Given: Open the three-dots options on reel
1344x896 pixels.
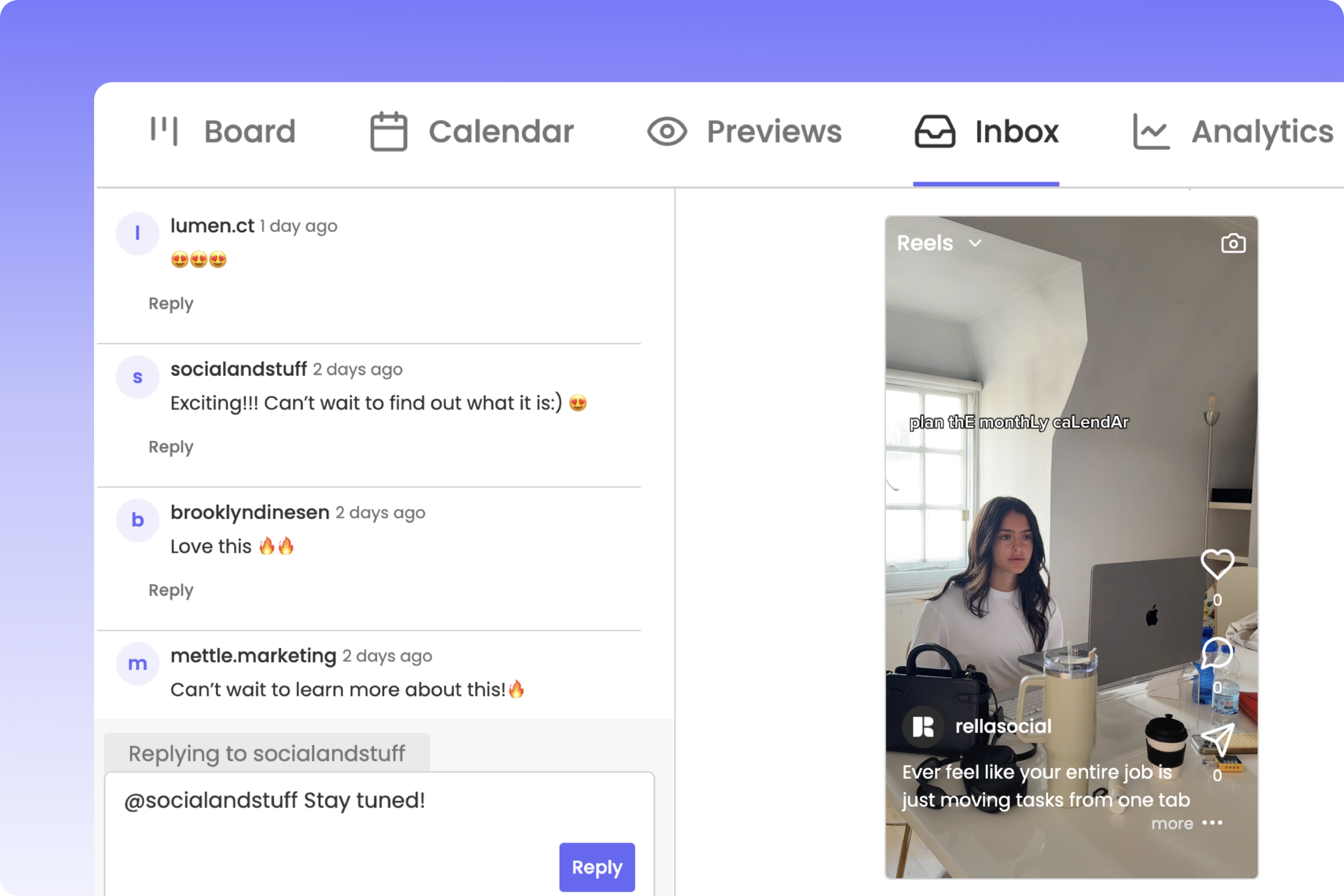Looking at the screenshot, I should pos(1212,823).
